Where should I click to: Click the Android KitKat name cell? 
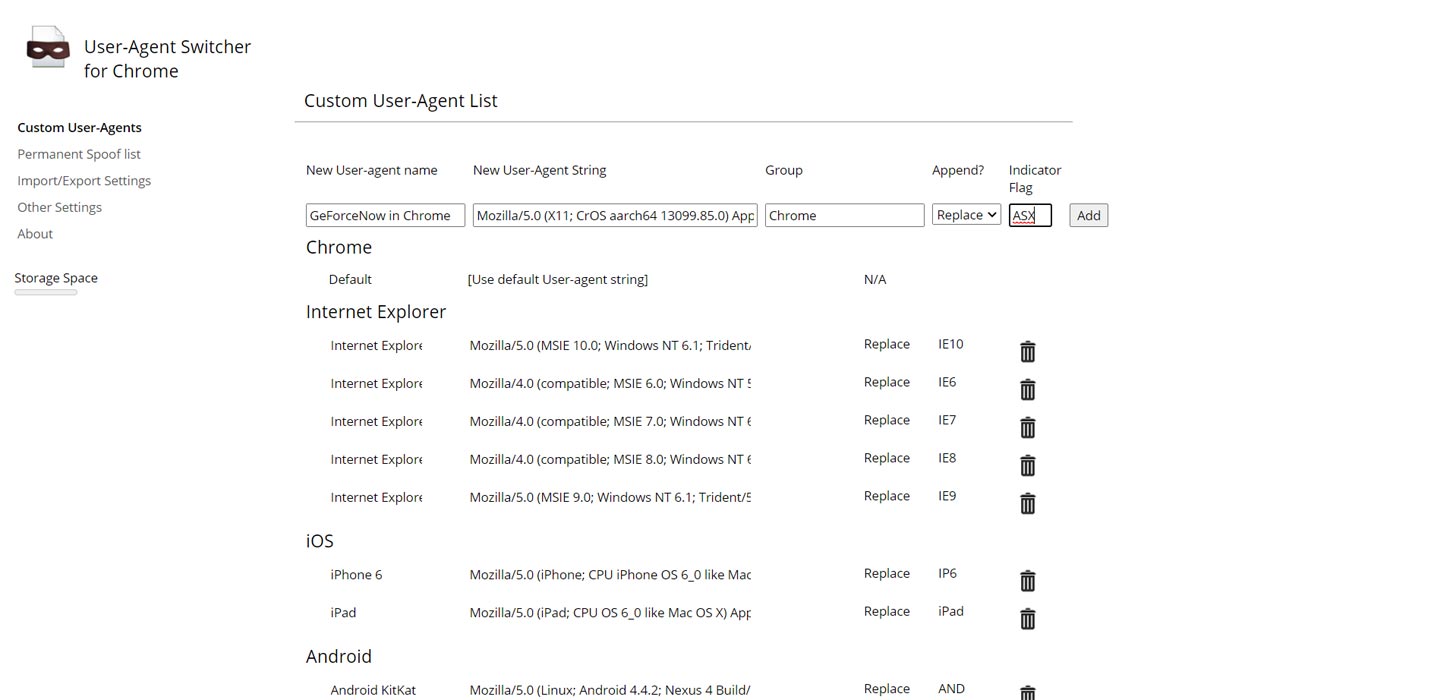coord(373,690)
